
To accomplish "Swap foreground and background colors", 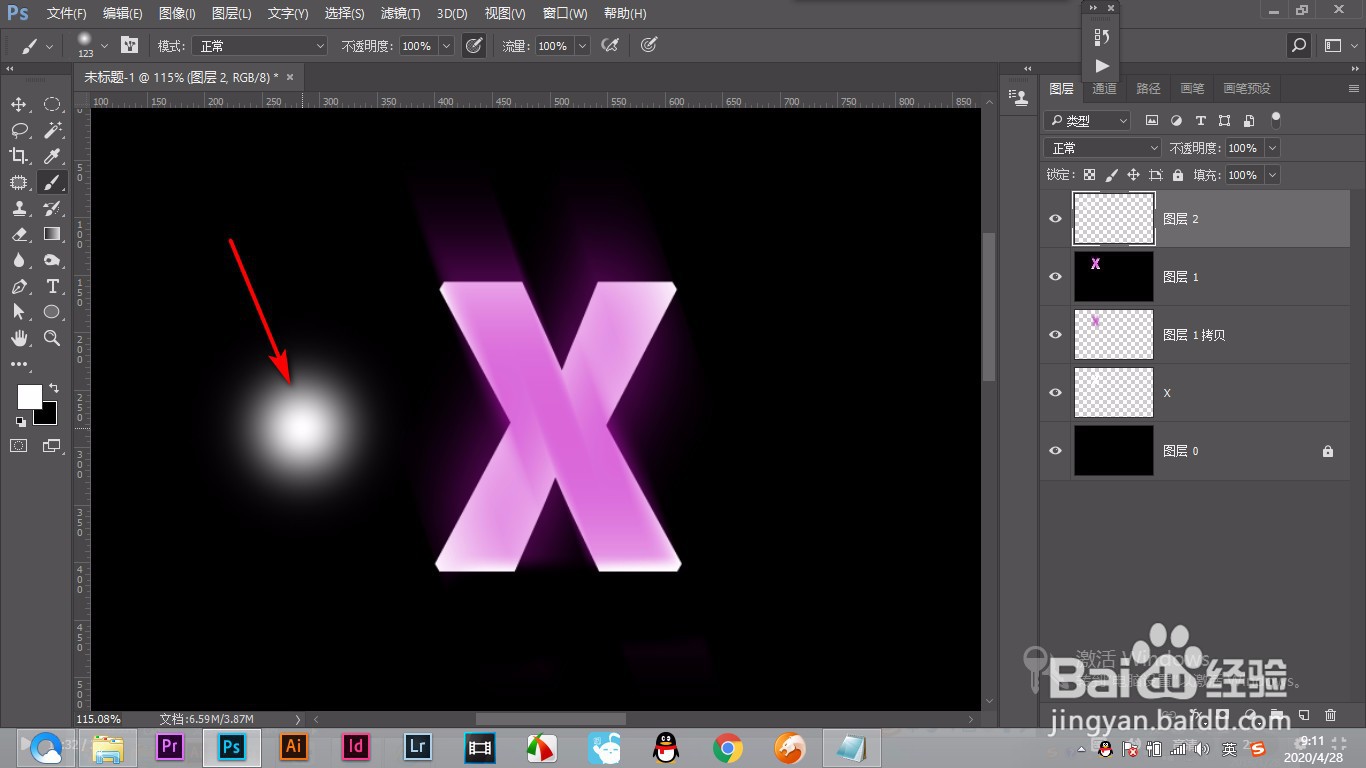I will pyautogui.click(x=54, y=388).
